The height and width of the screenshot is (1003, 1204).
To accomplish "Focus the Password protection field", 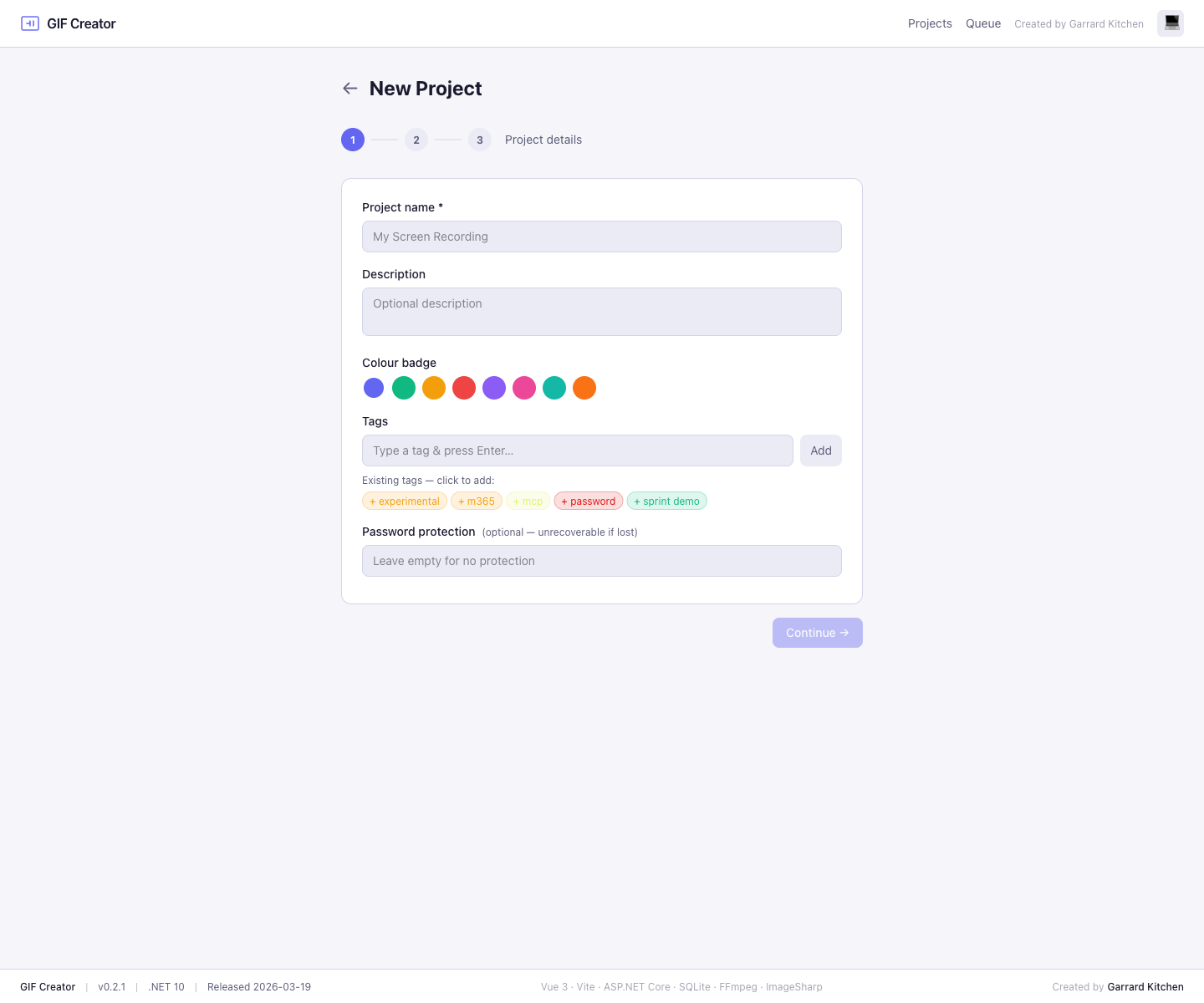I will tap(601, 561).
